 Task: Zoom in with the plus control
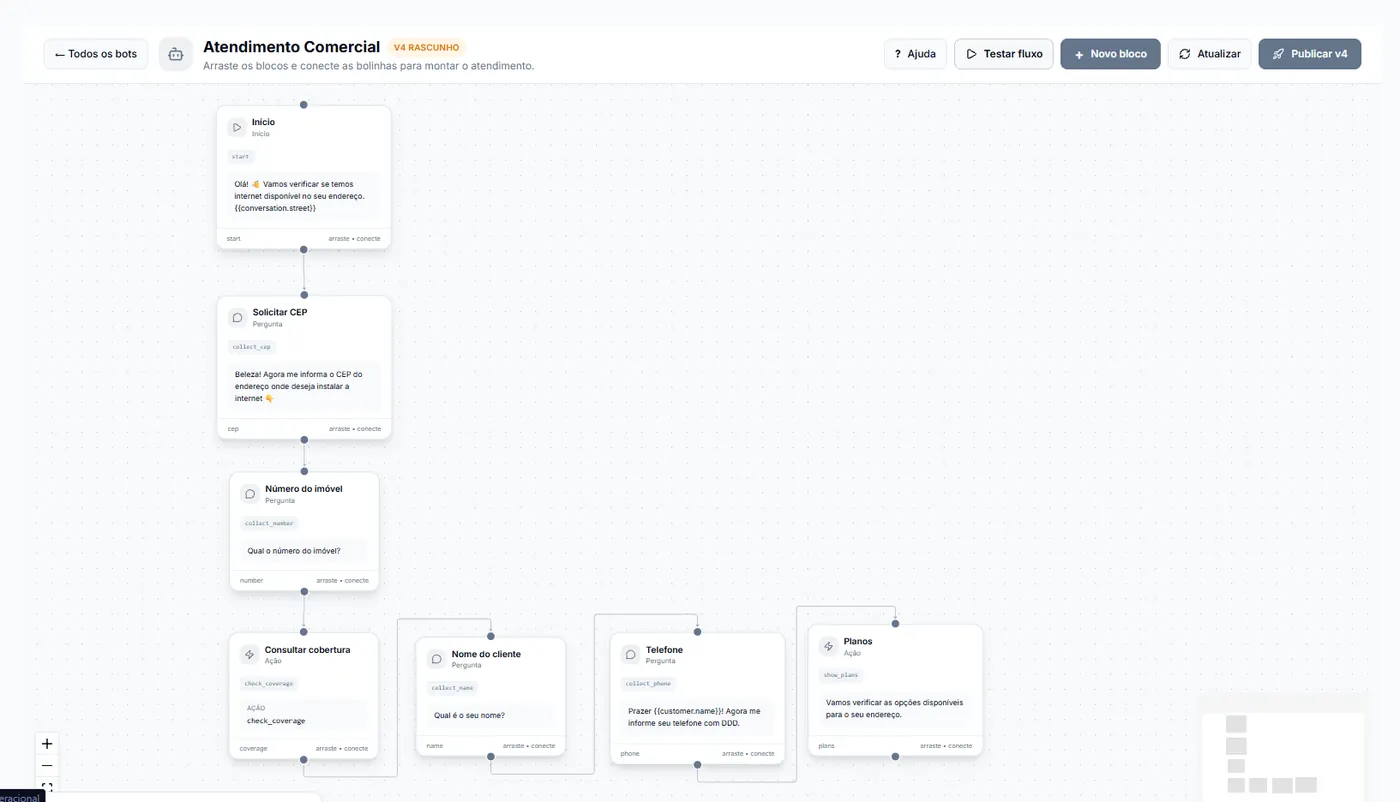coord(47,744)
